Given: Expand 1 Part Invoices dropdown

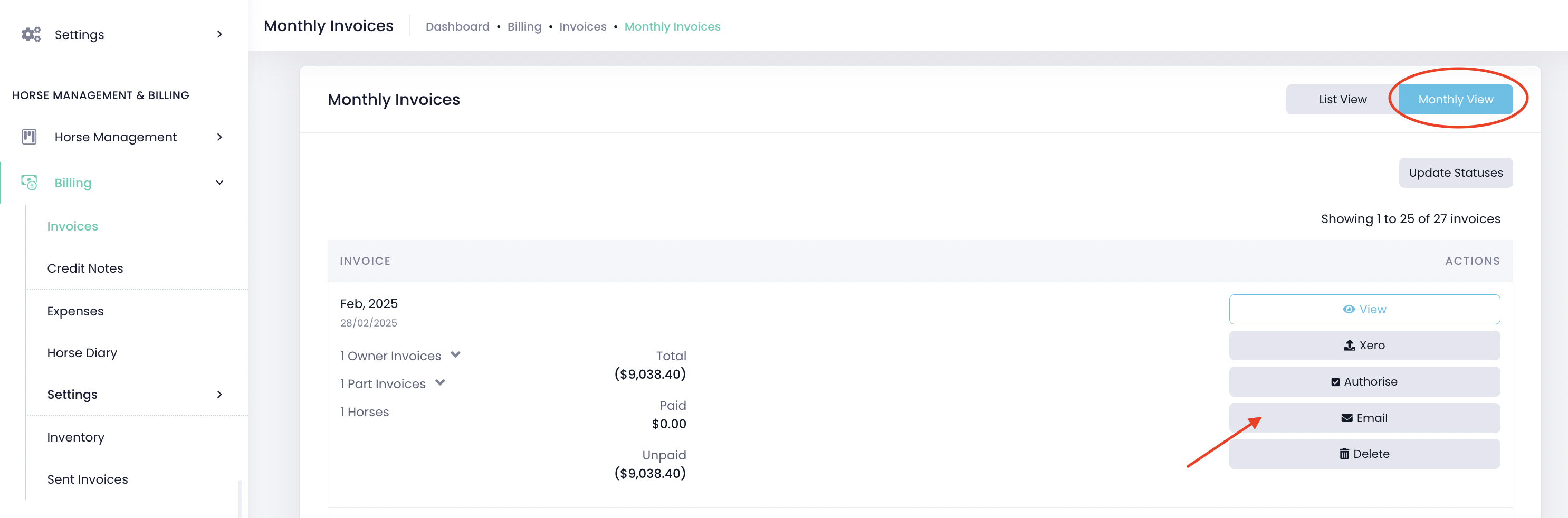Looking at the screenshot, I should point(440,383).
